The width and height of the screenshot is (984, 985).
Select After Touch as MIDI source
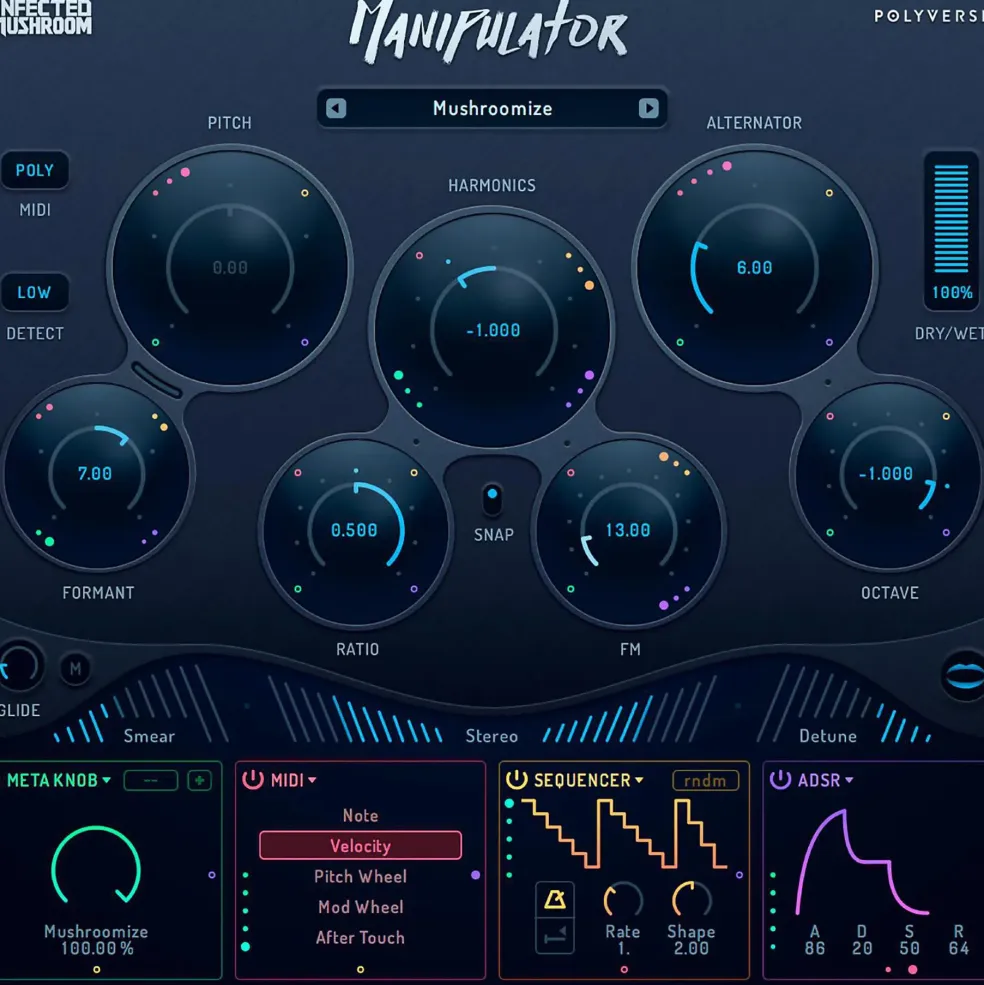click(x=360, y=937)
